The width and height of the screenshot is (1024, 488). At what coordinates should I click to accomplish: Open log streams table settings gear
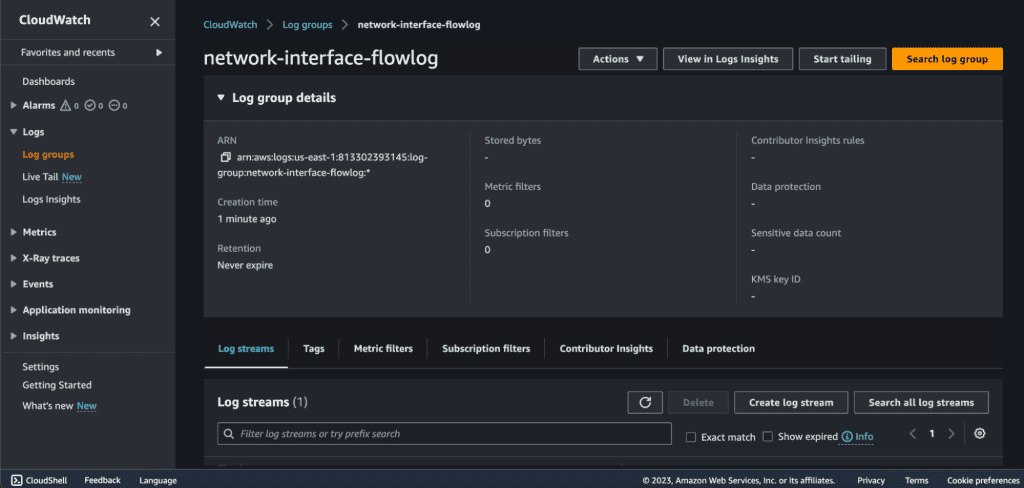click(x=979, y=433)
